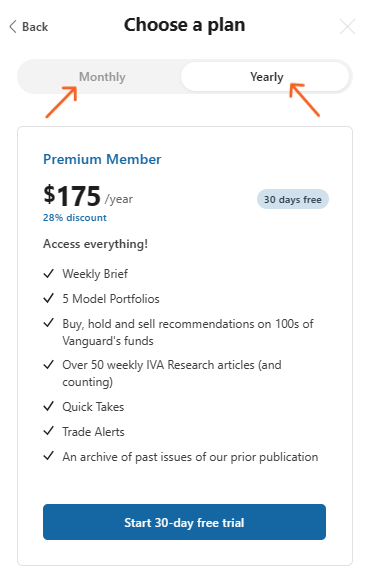Click the 28% discount link text

point(75,217)
